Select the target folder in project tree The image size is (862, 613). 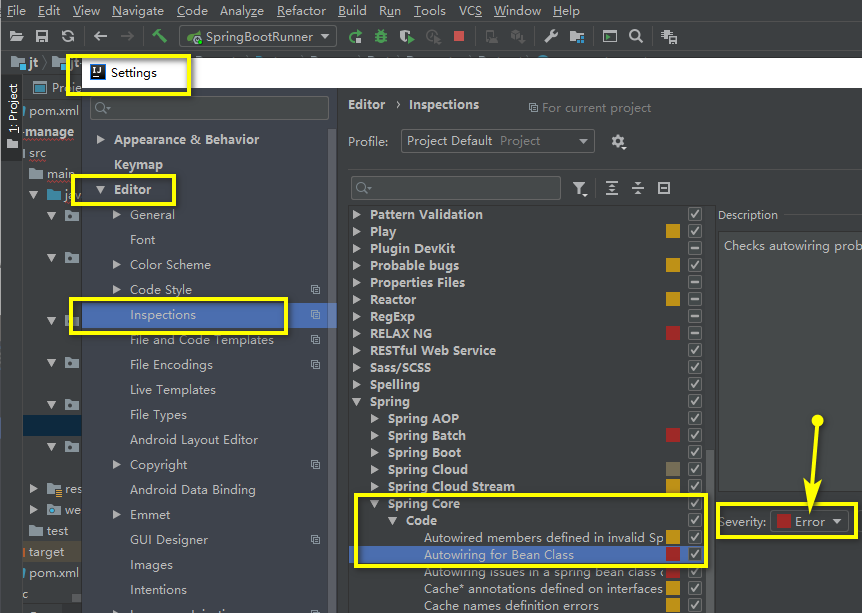(x=46, y=551)
